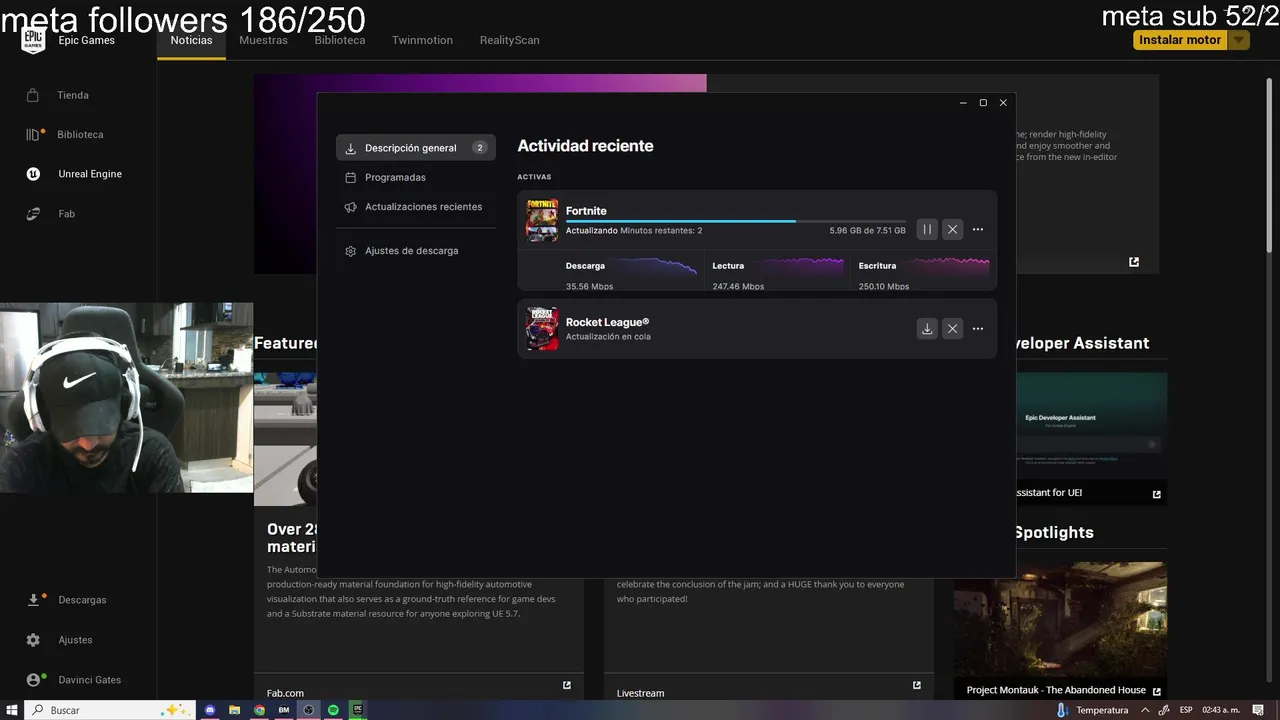Click the Buscar taskbar search box

tap(109, 710)
